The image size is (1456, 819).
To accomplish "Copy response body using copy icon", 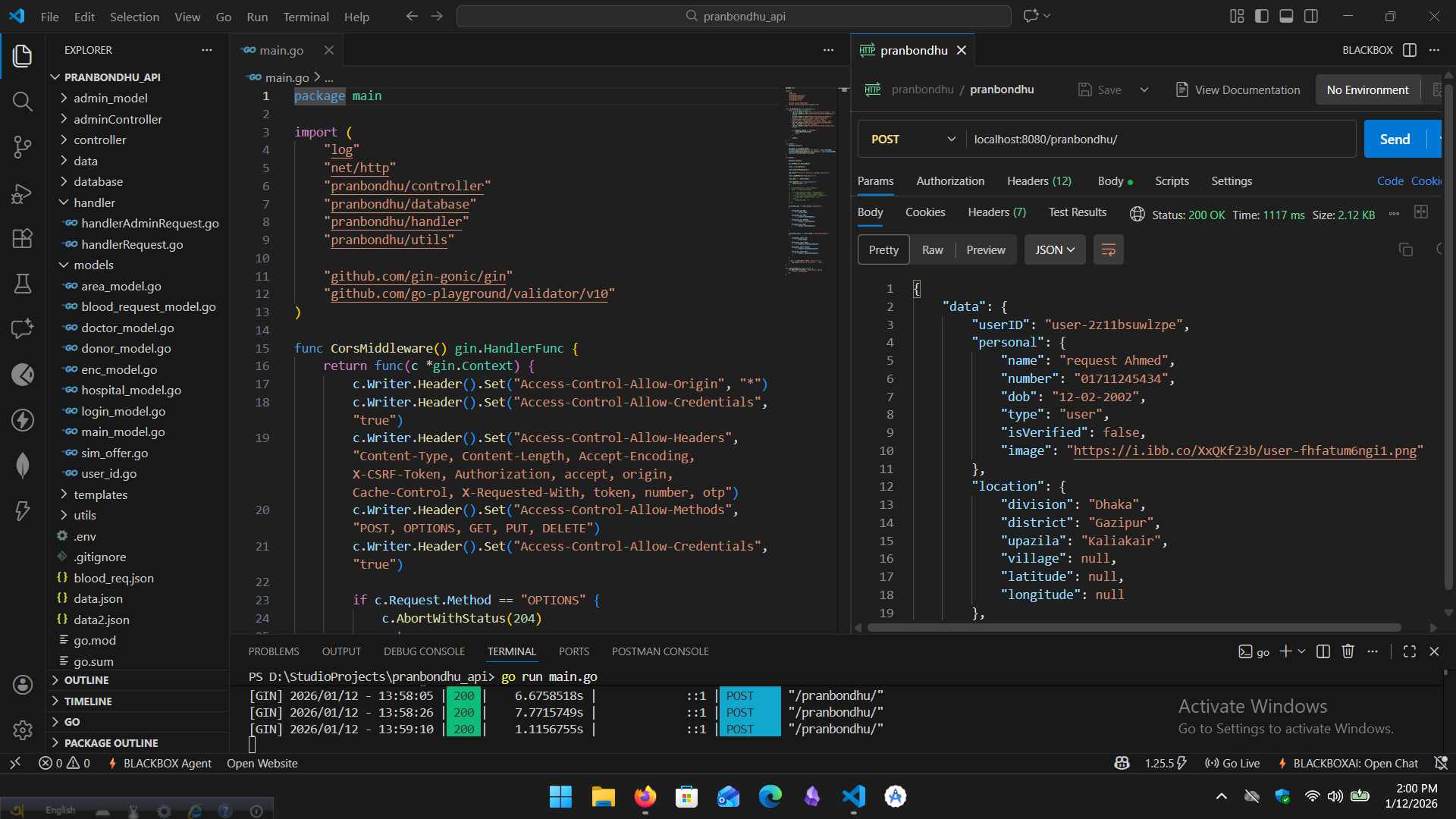I will pos(1405,250).
